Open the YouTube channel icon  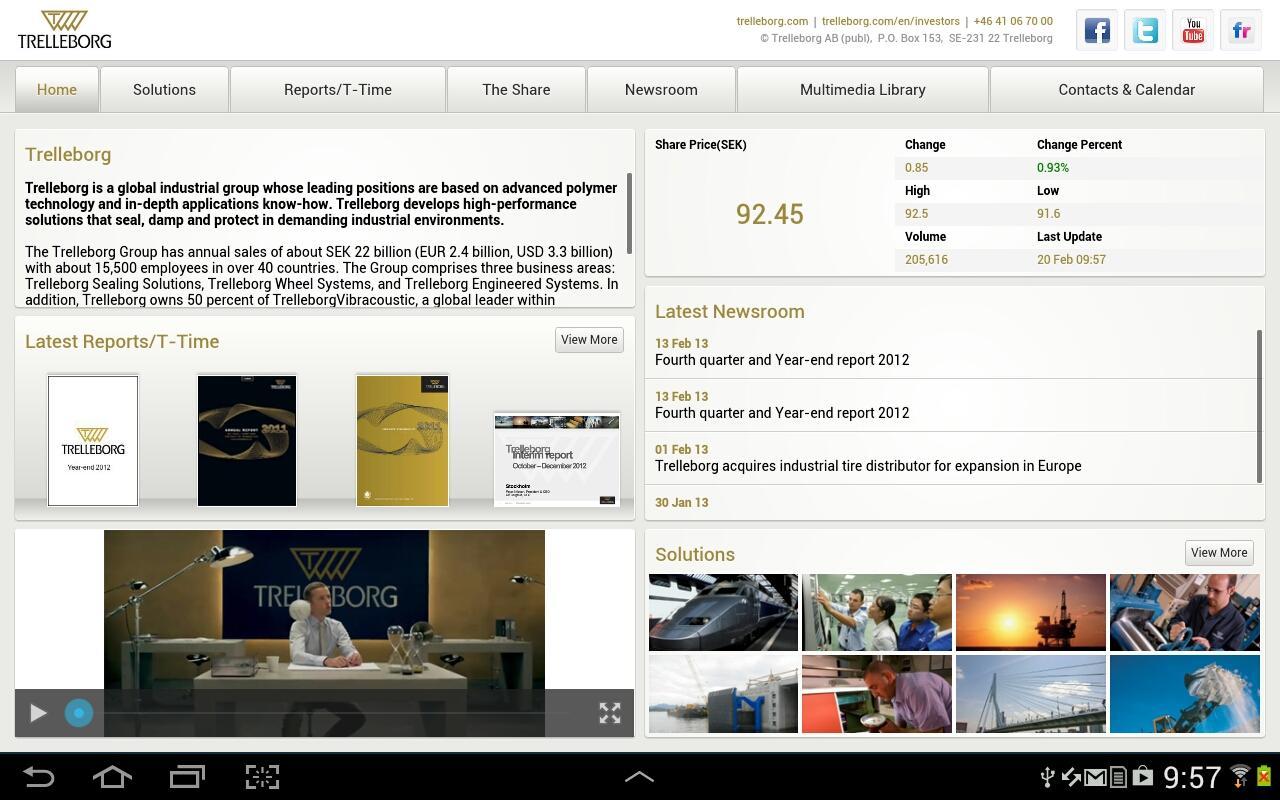click(x=1193, y=31)
